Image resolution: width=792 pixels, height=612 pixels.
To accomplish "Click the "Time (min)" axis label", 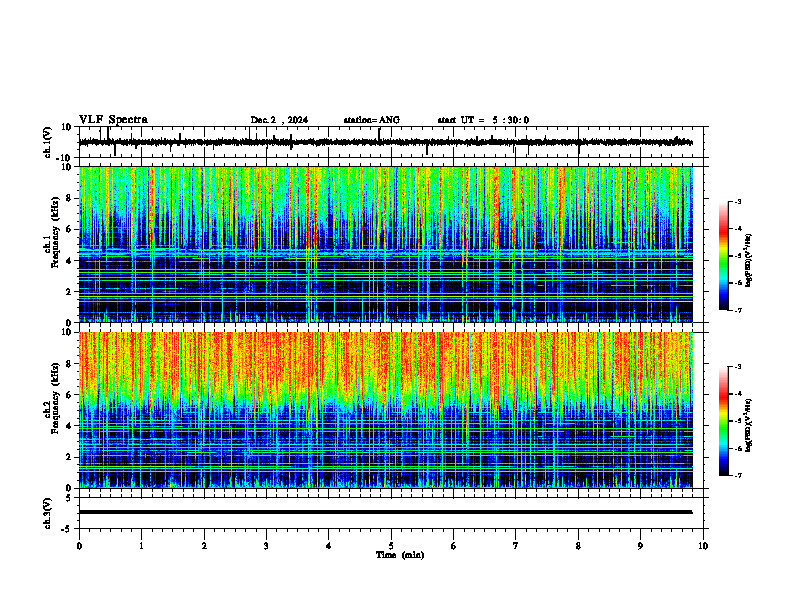I will 400,555.
